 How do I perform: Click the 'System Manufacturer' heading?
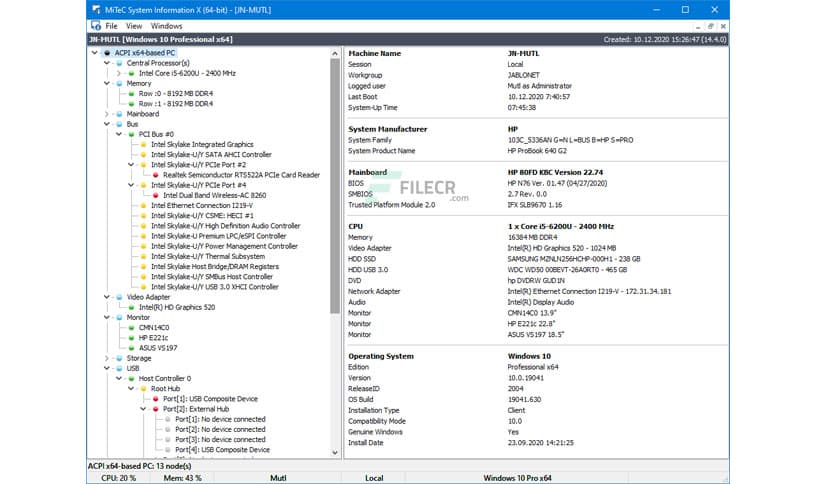click(388, 129)
